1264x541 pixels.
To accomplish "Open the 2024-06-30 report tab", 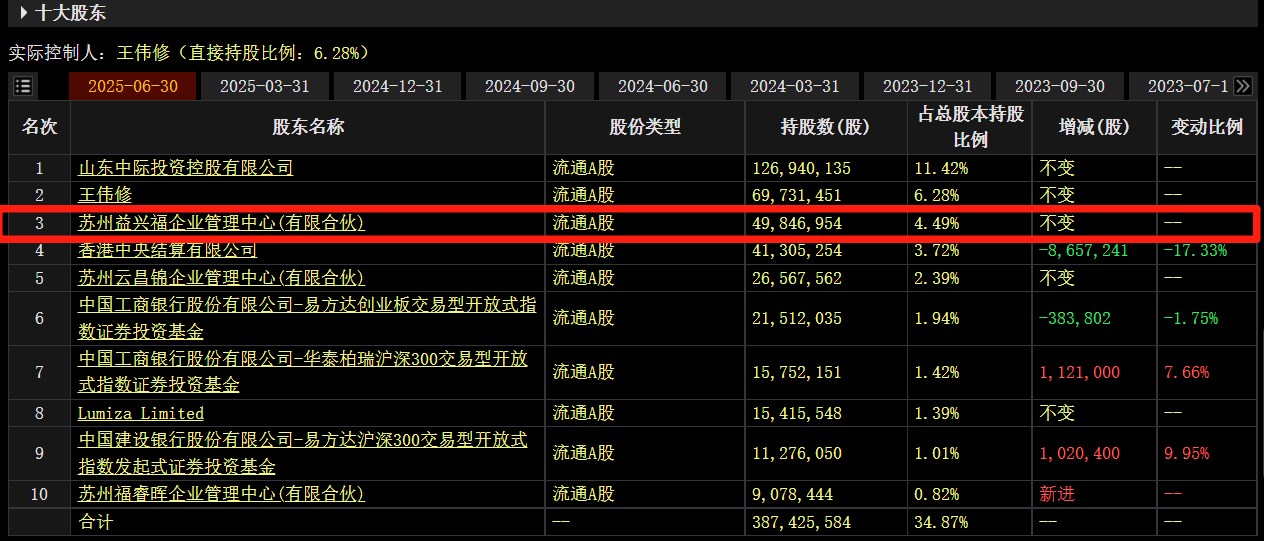I will (x=663, y=86).
